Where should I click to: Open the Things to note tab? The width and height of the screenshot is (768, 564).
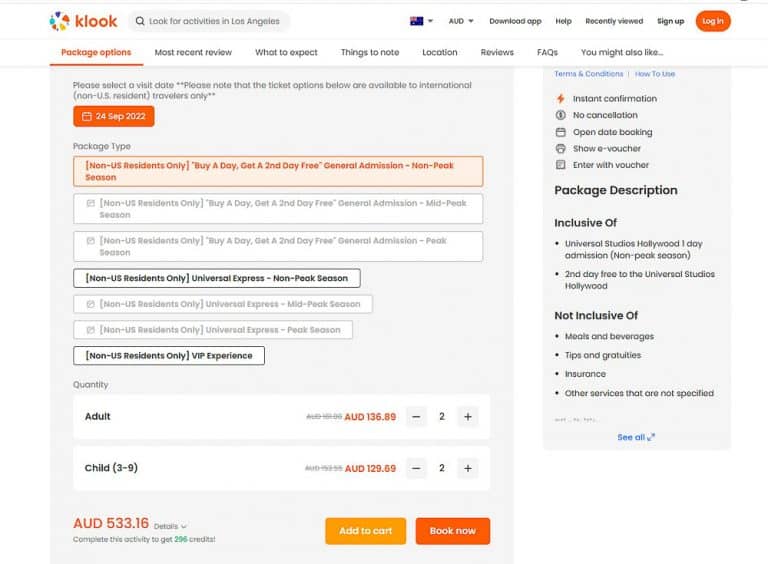[369, 52]
